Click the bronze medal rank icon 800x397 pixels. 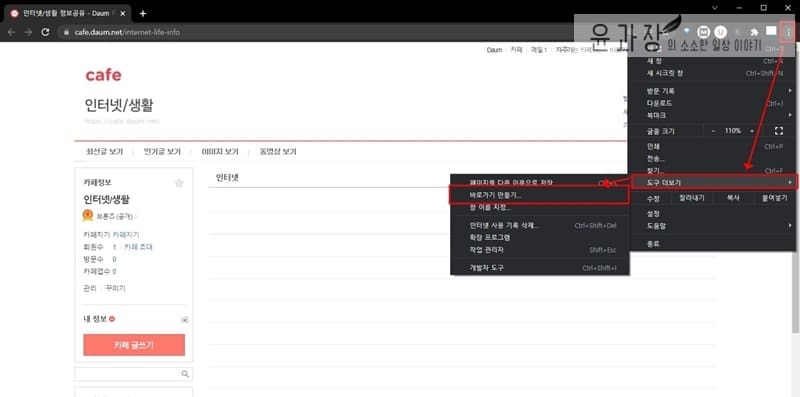(88, 216)
